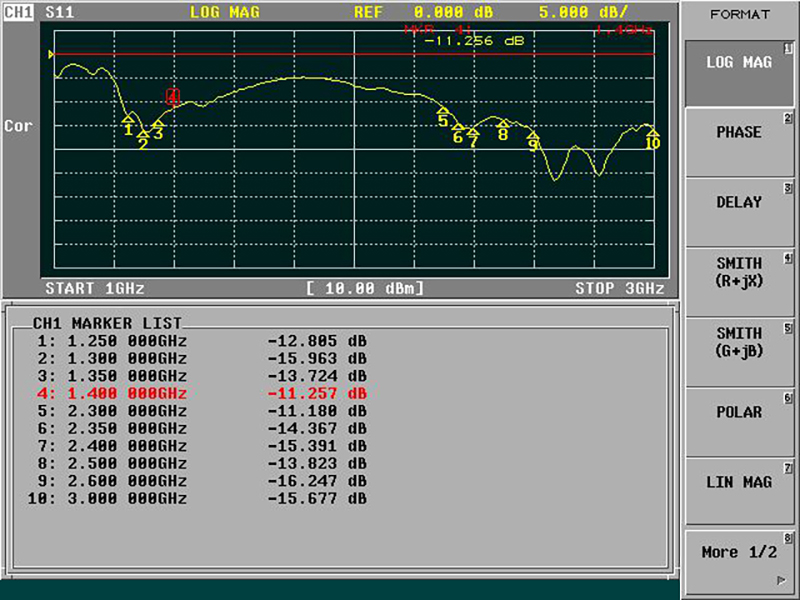Click the -14.367 dB value
This screenshot has height=600, width=800.
pos(317,429)
